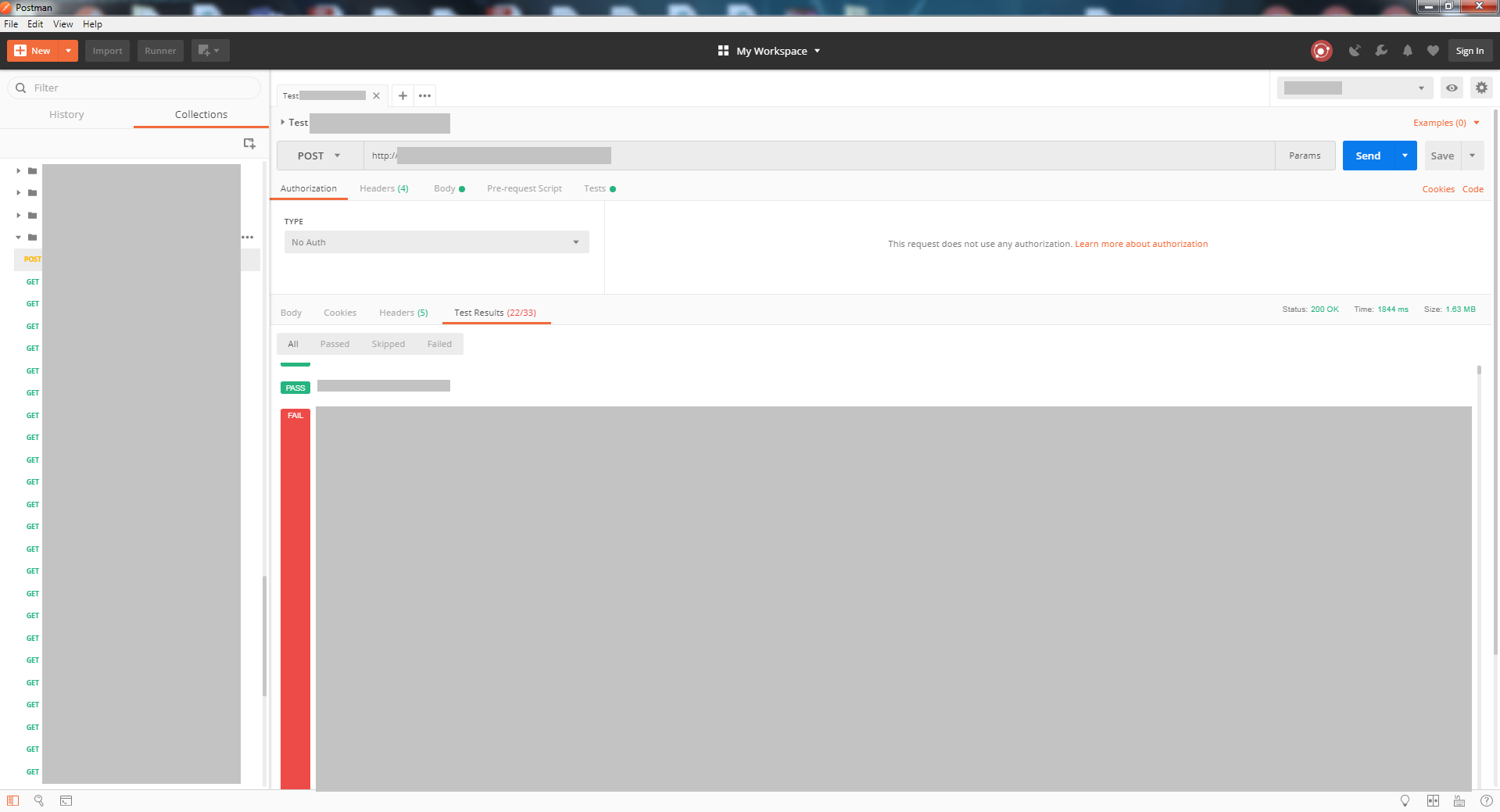Image resolution: width=1500 pixels, height=812 pixels.
Task: Open tab options three-dots menu
Action: click(x=424, y=95)
